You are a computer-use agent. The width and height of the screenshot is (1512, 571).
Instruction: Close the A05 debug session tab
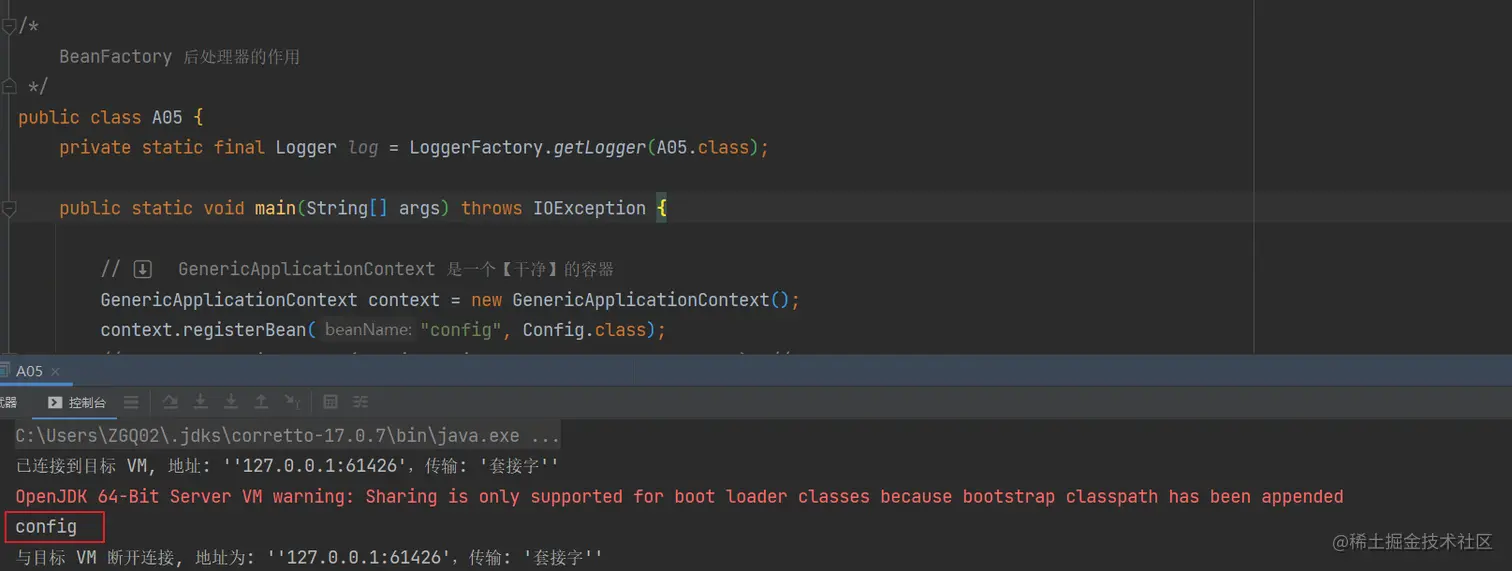click(x=56, y=371)
